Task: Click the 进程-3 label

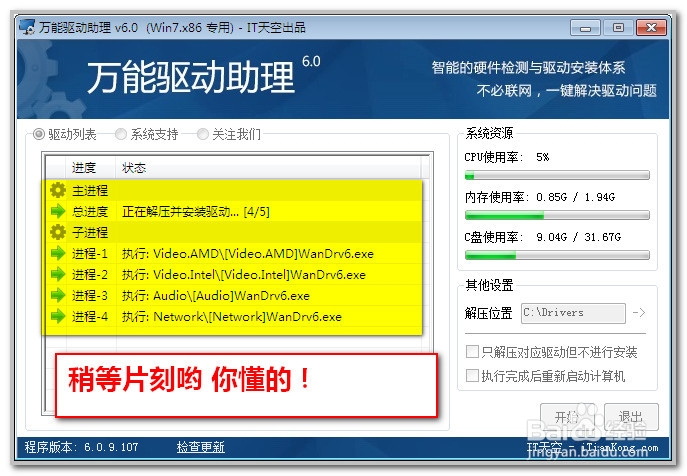Action: (90, 295)
